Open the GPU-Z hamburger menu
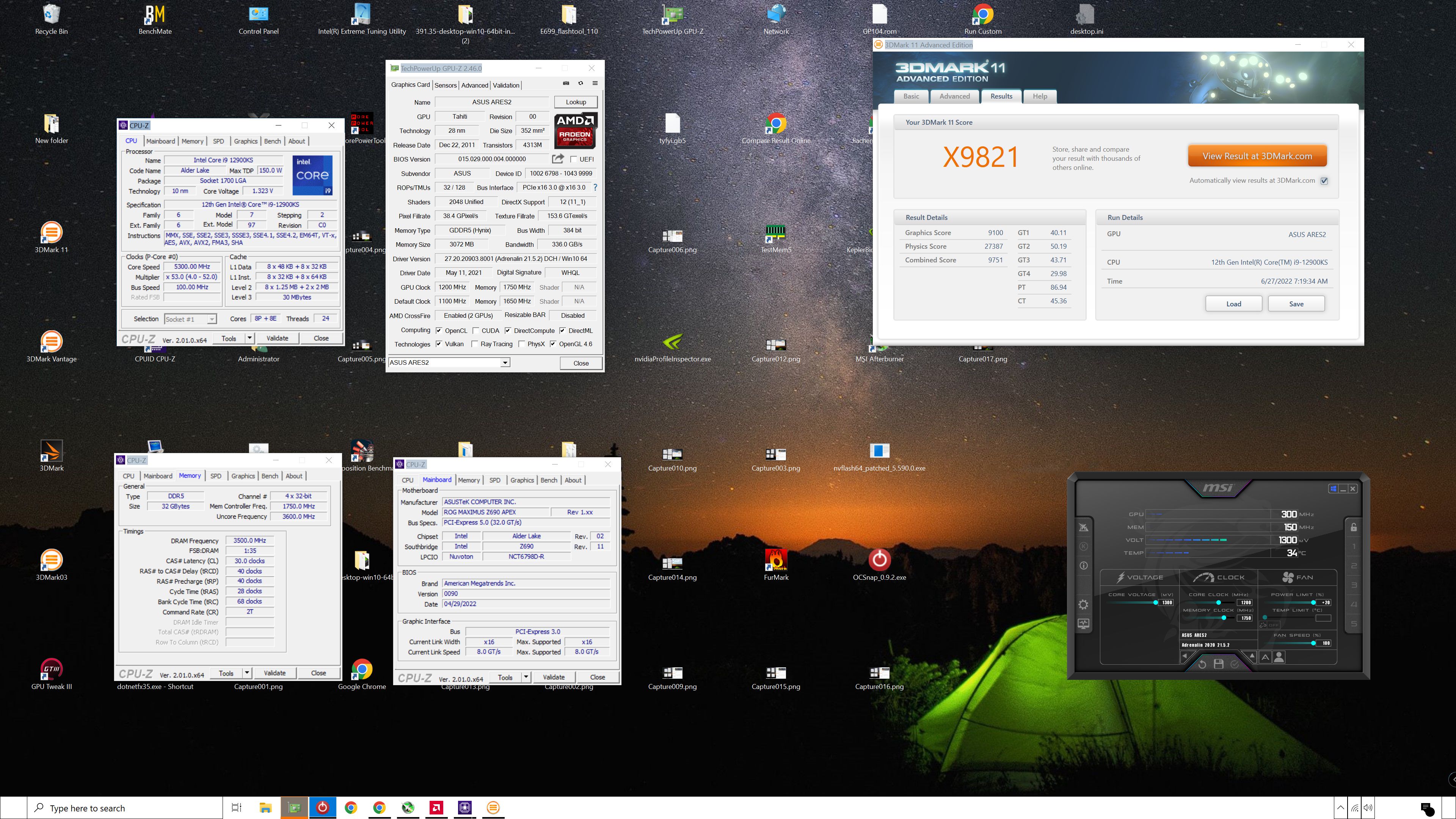The image size is (1456, 819). pyautogui.click(x=595, y=83)
